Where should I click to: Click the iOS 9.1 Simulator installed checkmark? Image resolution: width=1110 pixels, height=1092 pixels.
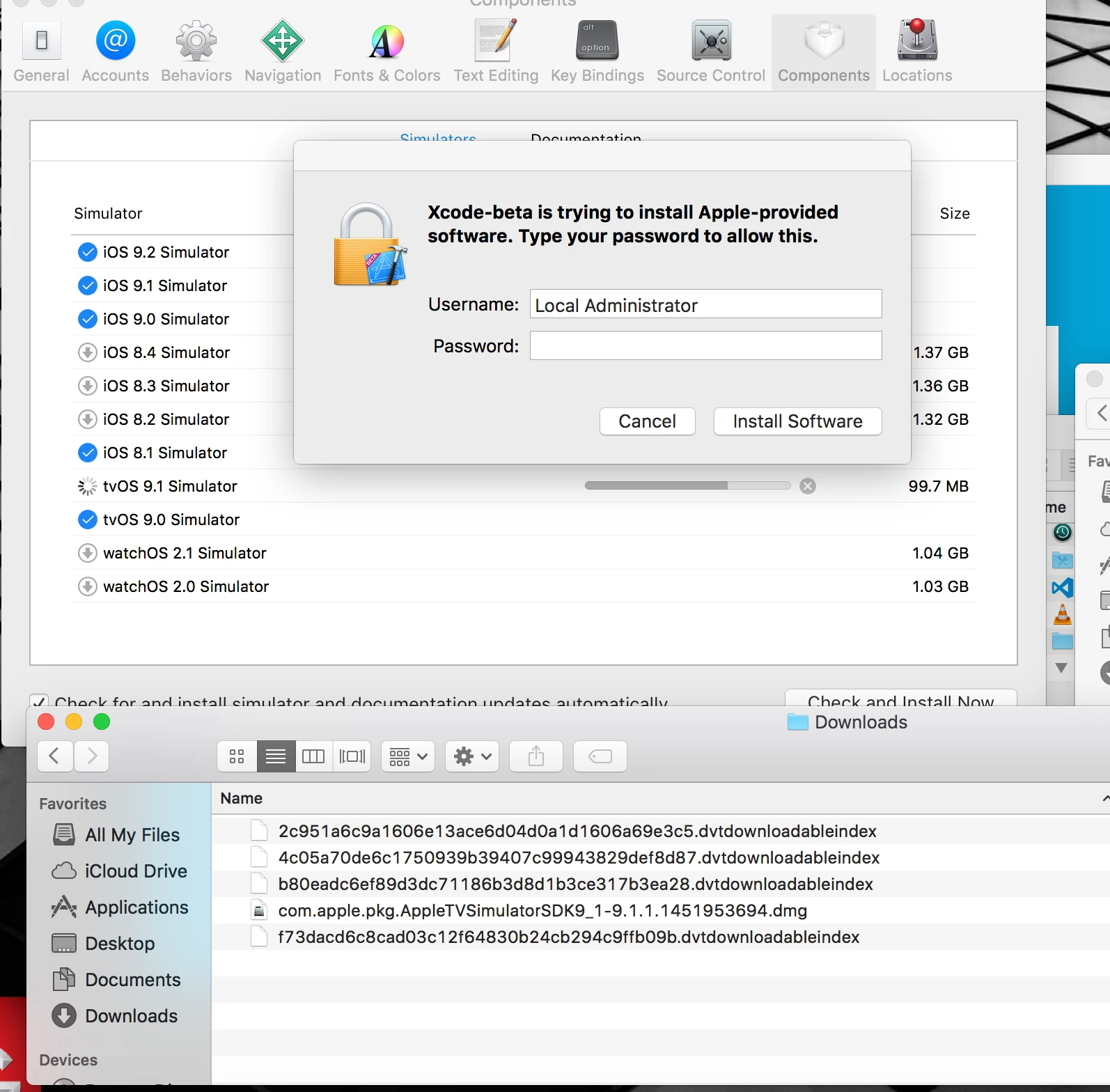click(87, 286)
